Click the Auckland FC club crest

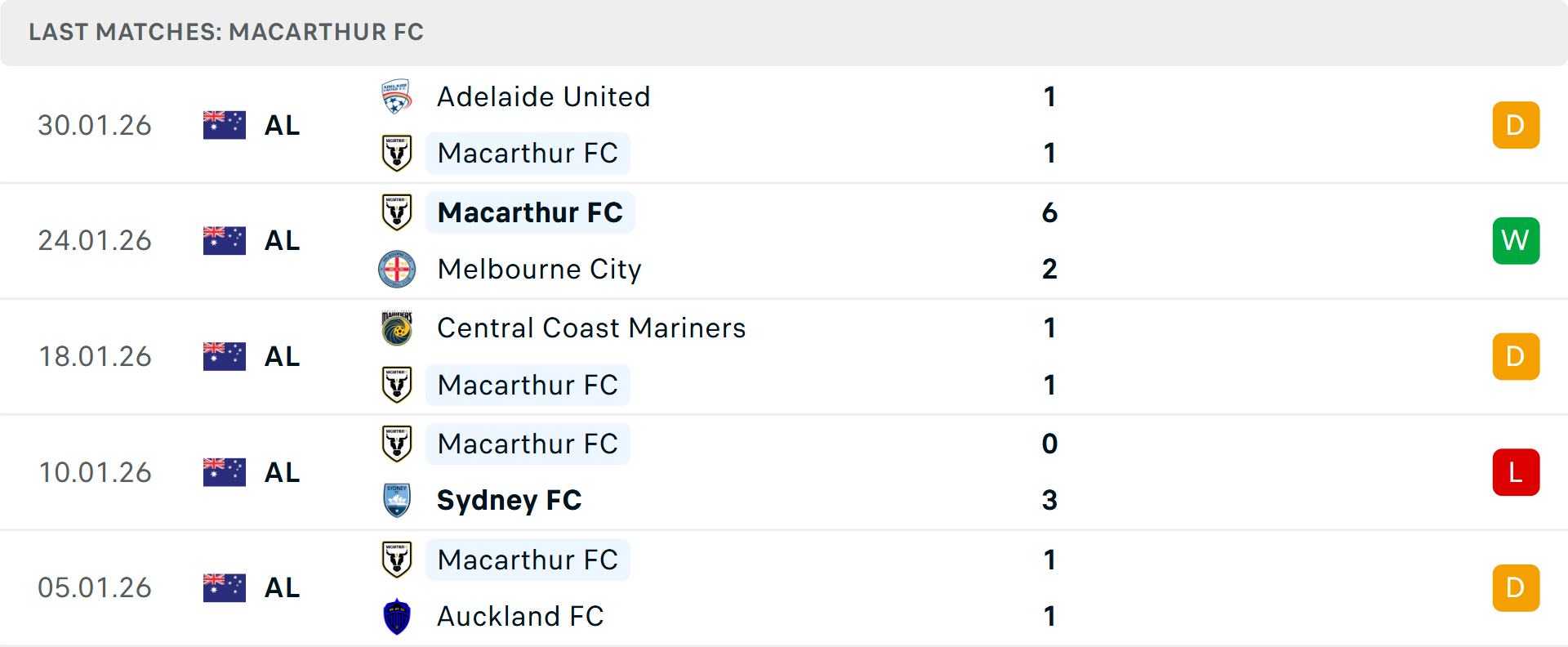pyautogui.click(x=397, y=616)
